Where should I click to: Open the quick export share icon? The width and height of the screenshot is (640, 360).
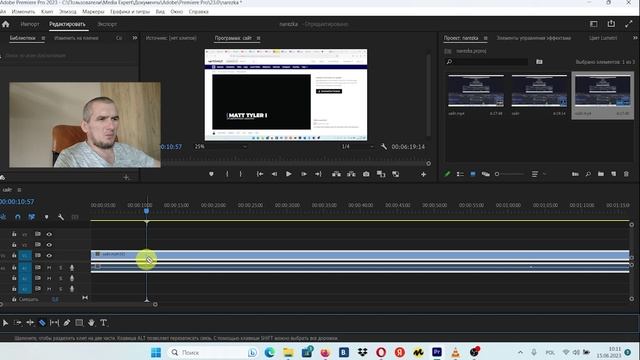point(611,24)
